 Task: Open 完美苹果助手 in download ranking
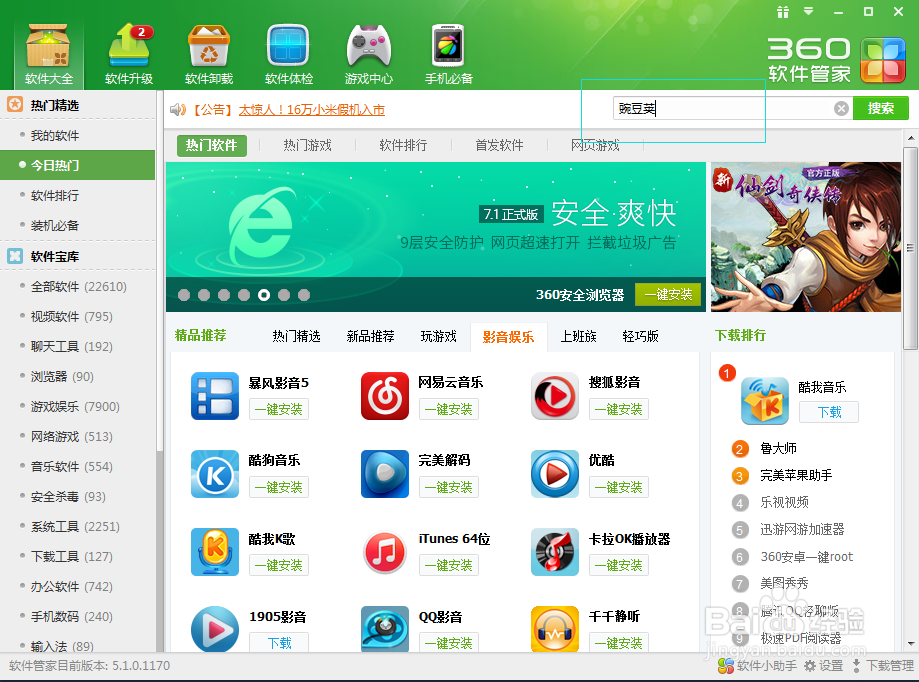(796, 475)
